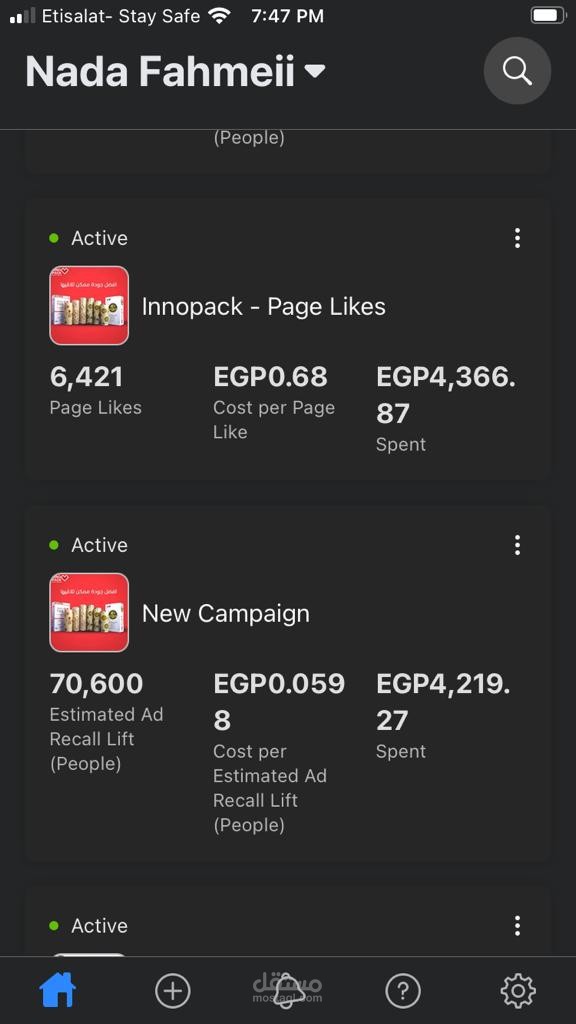Tap the green Active status of New Campaign
The height and width of the screenshot is (1024, 576).
click(x=89, y=545)
